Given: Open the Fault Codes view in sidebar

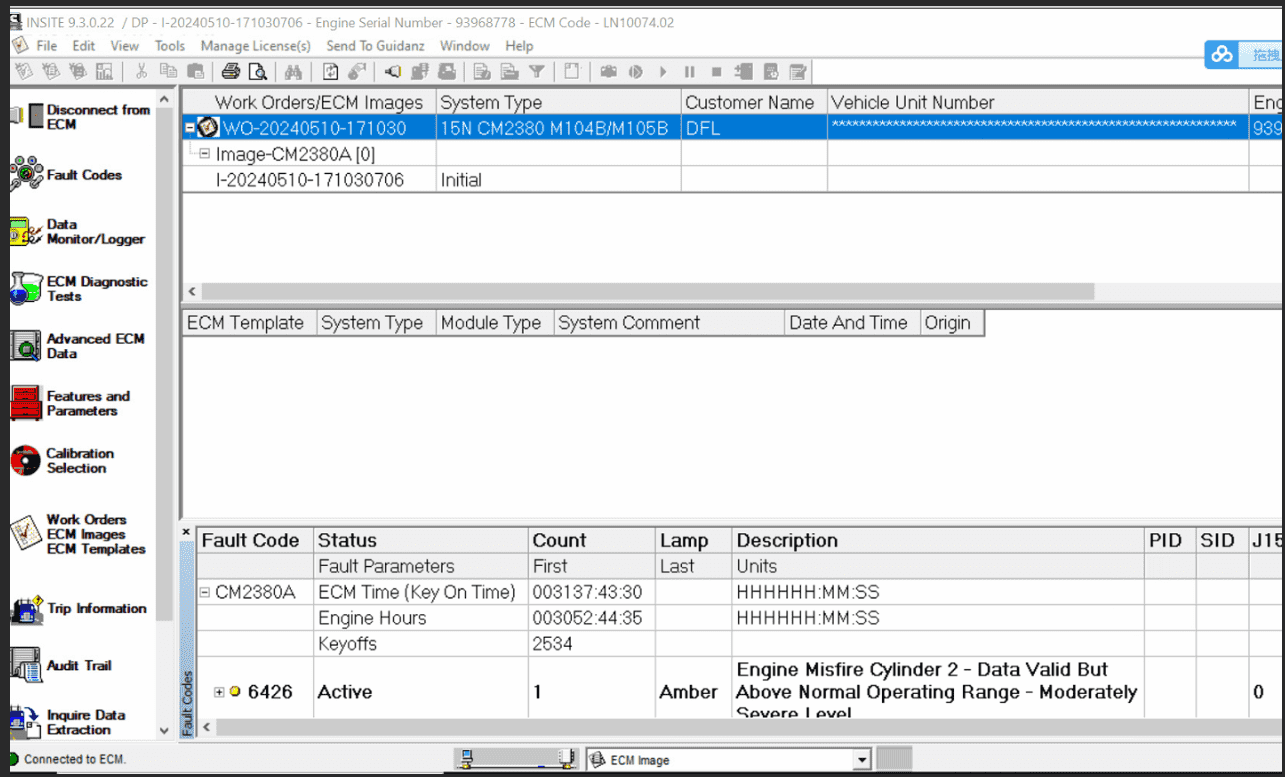Looking at the screenshot, I should [83, 175].
